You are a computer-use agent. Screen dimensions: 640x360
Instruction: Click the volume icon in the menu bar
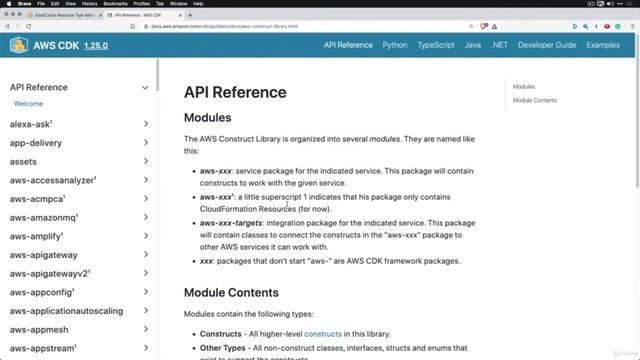[610, 4]
